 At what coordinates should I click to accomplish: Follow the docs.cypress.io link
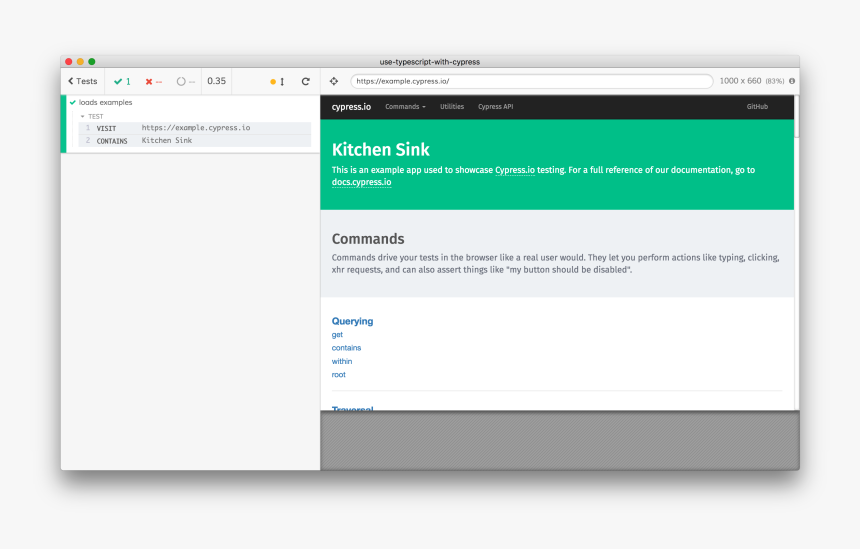(x=361, y=182)
